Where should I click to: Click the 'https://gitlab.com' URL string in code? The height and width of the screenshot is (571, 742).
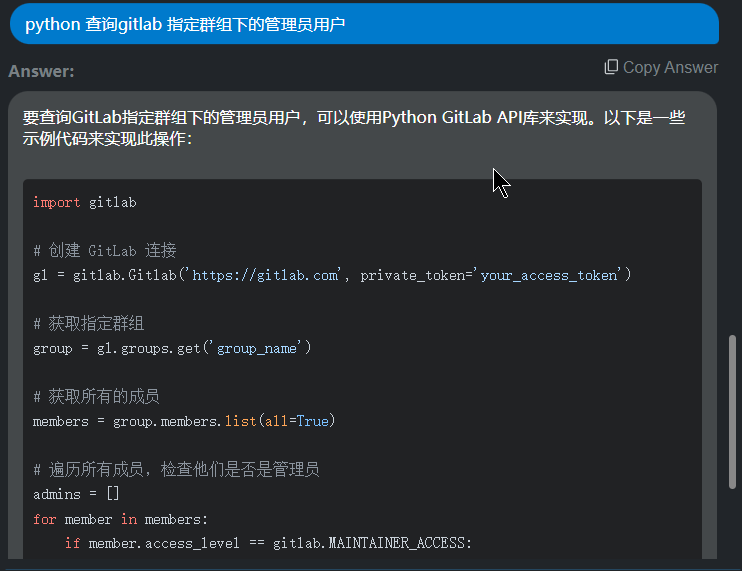pos(265,275)
